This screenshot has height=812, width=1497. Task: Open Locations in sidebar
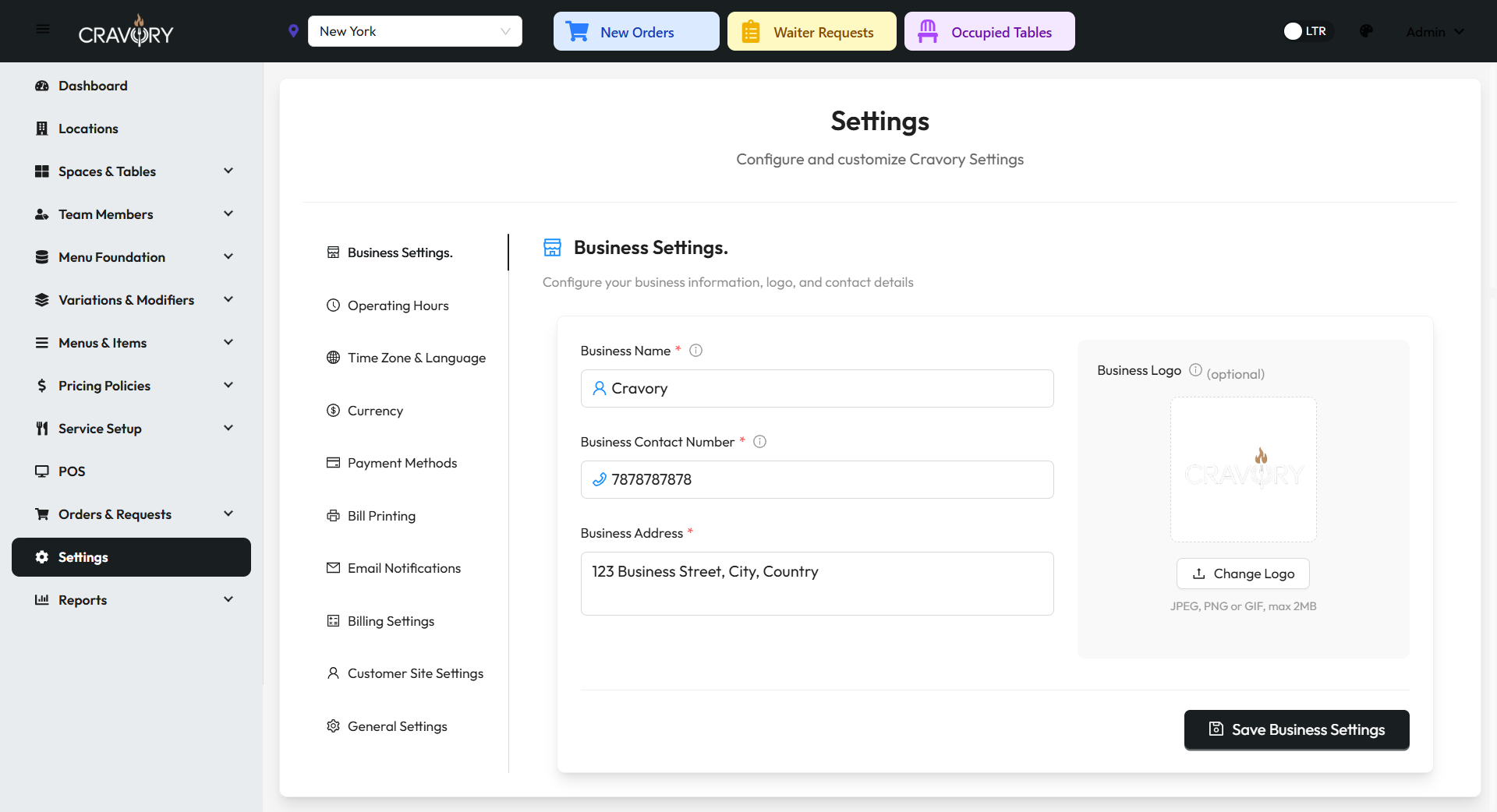tap(131, 129)
